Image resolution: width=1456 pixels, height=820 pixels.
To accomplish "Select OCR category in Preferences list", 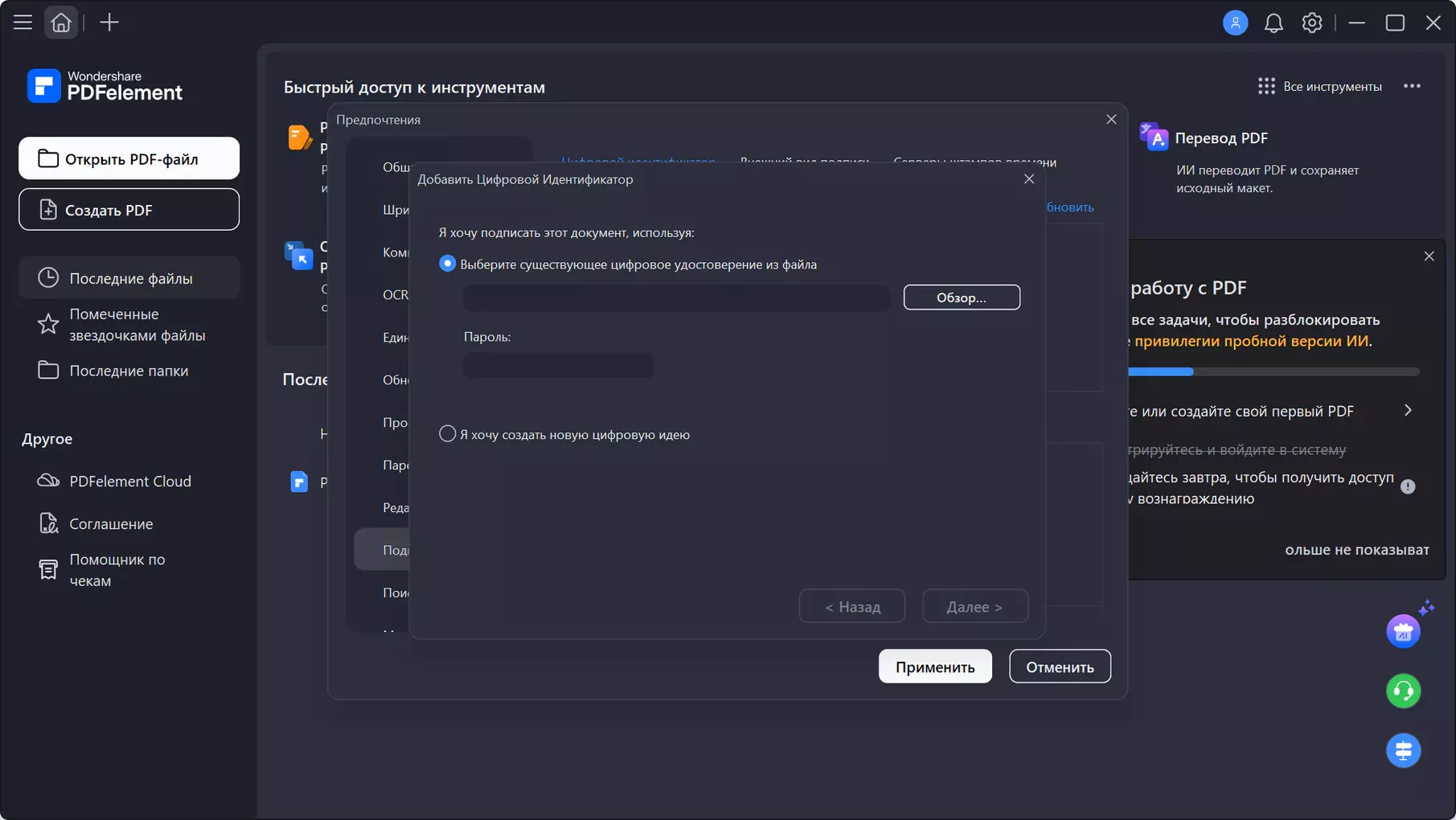I will click(x=396, y=295).
